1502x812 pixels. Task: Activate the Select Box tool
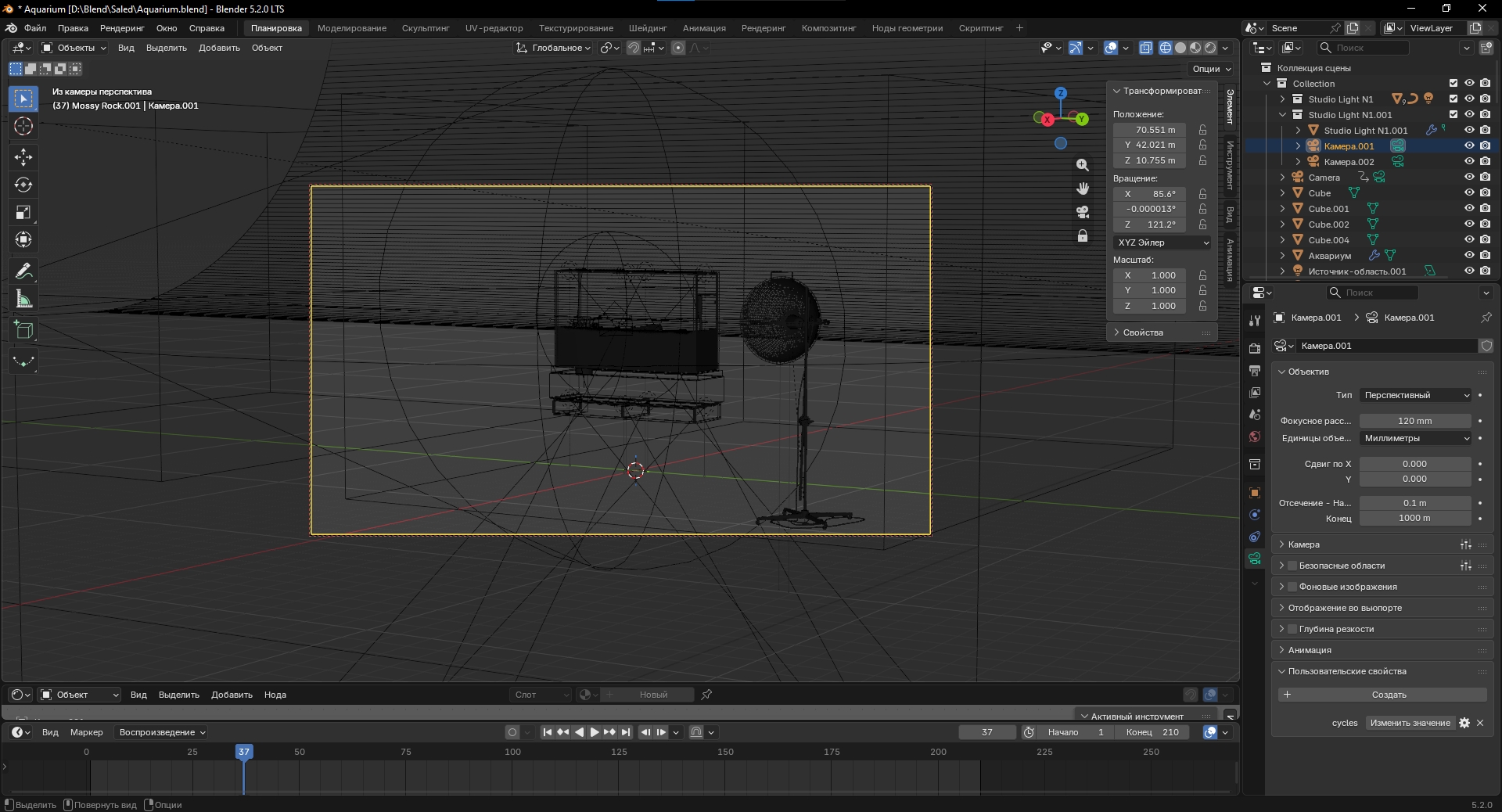coord(23,99)
